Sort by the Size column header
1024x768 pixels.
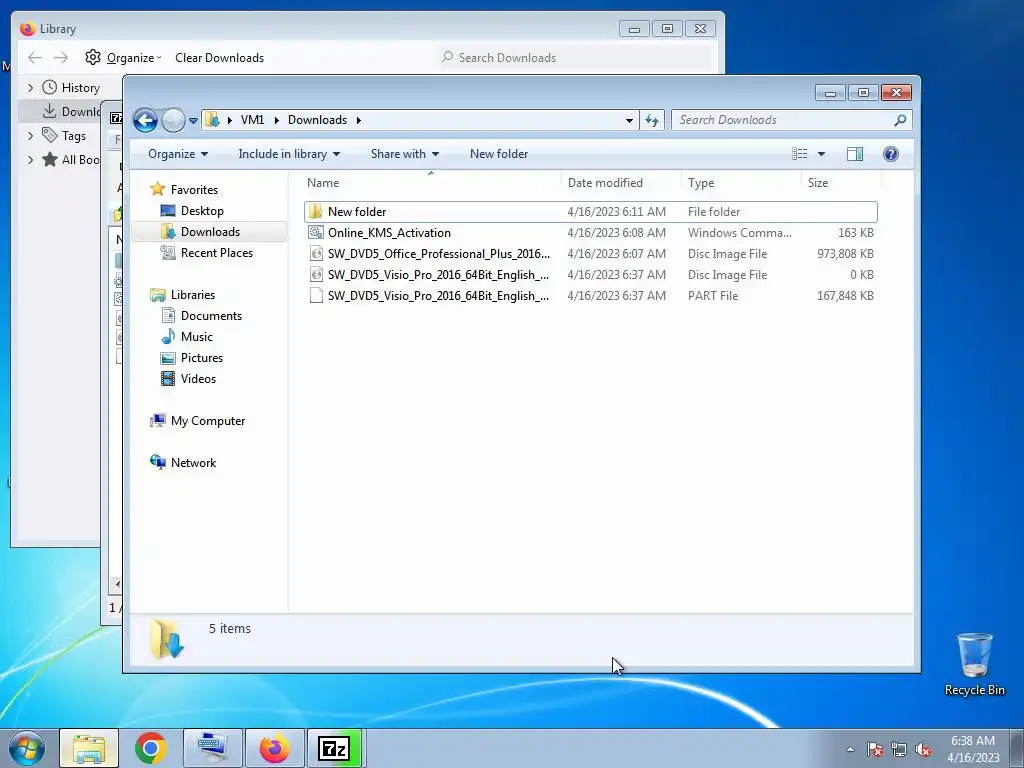pos(841,183)
